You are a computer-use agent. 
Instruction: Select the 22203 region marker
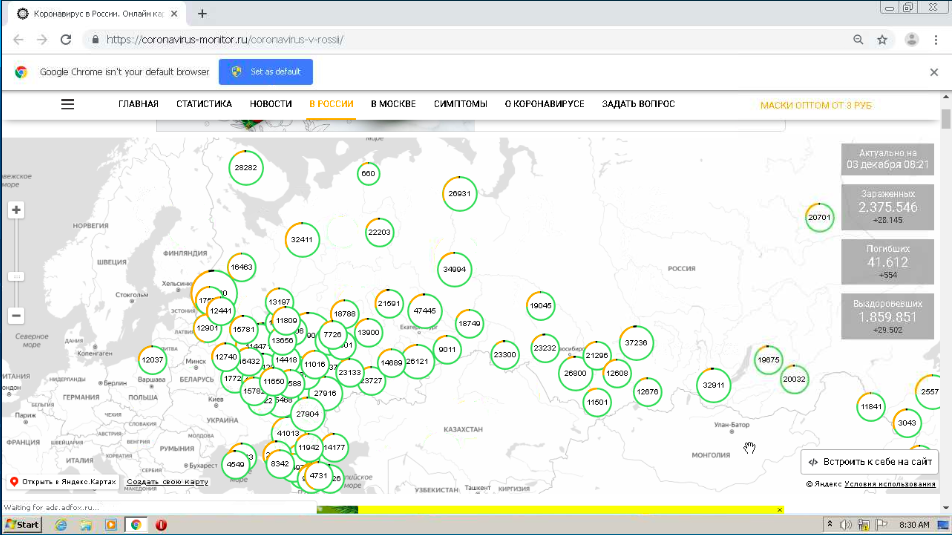[x=379, y=232]
